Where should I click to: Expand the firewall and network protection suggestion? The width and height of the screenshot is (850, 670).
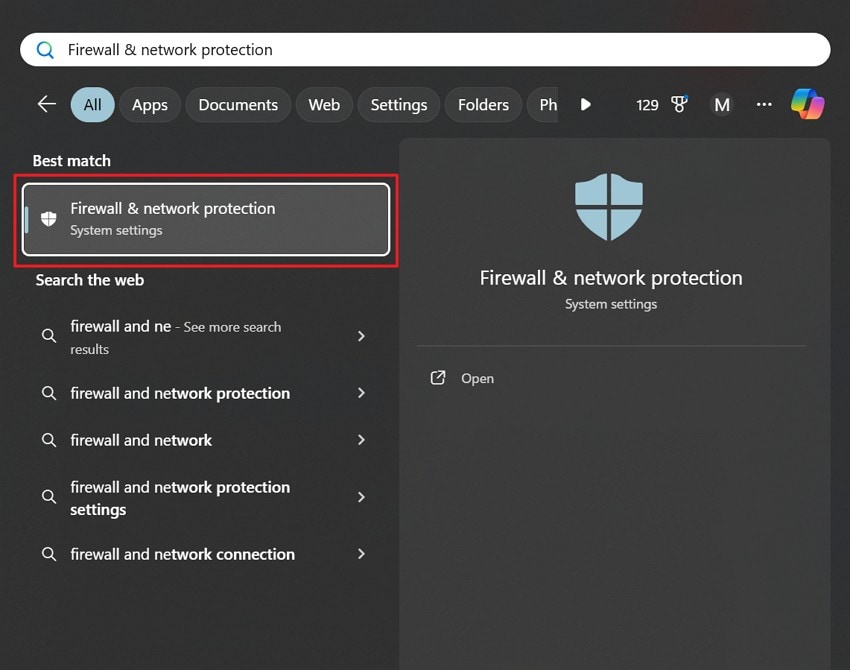pos(361,393)
